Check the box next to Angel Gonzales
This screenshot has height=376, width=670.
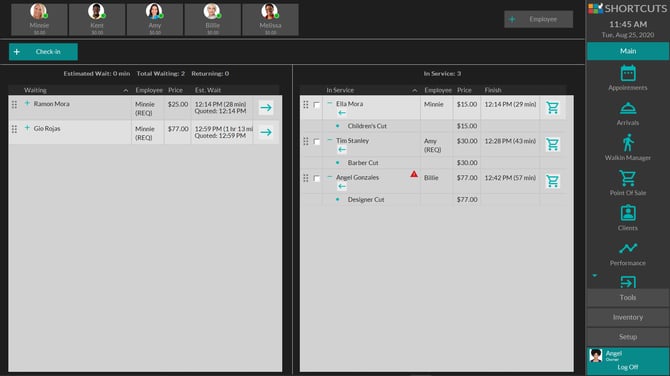pos(317,178)
